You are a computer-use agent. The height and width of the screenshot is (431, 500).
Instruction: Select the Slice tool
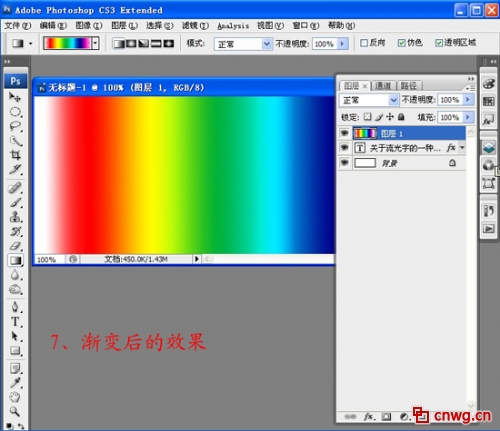click(x=15, y=169)
